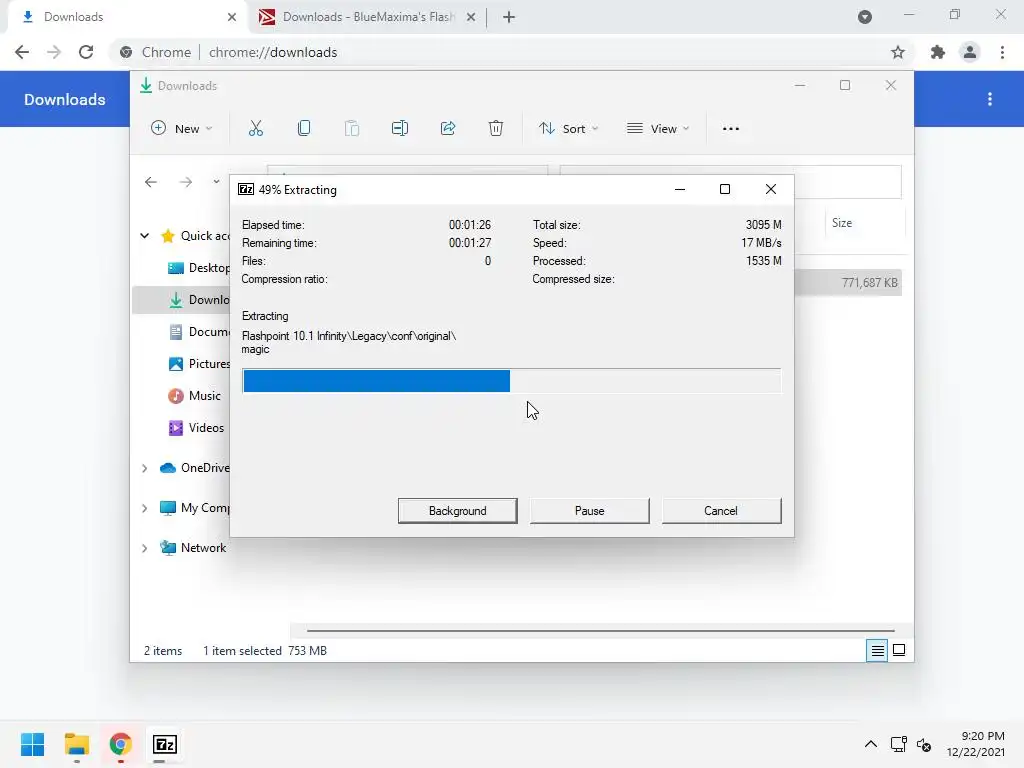Click the Delete trash icon in Explorer
1024x768 pixels.
tap(496, 129)
